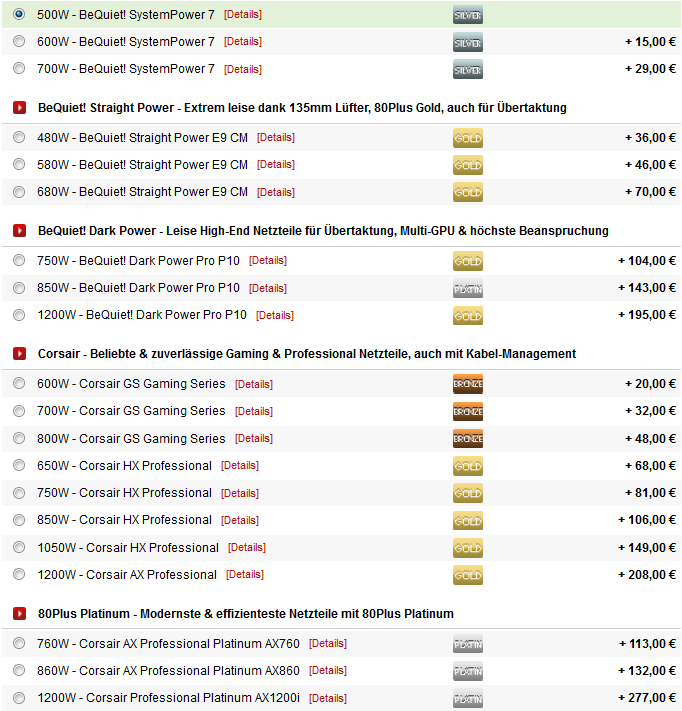Open Details for 850W Corsair HX Professional

pyautogui.click(x=239, y=520)
